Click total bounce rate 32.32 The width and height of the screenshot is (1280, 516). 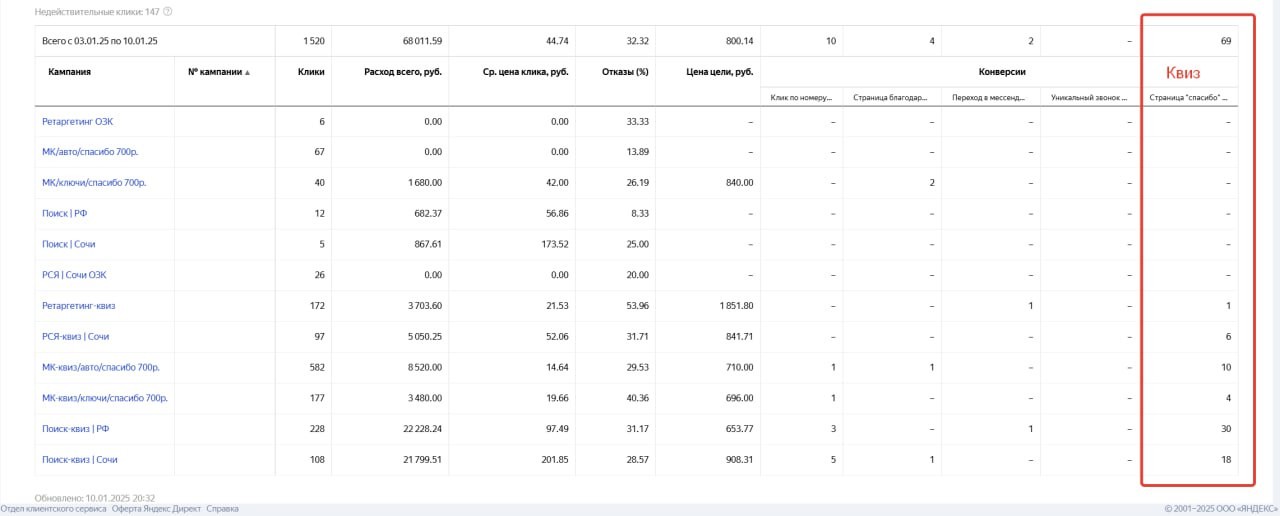638,41
